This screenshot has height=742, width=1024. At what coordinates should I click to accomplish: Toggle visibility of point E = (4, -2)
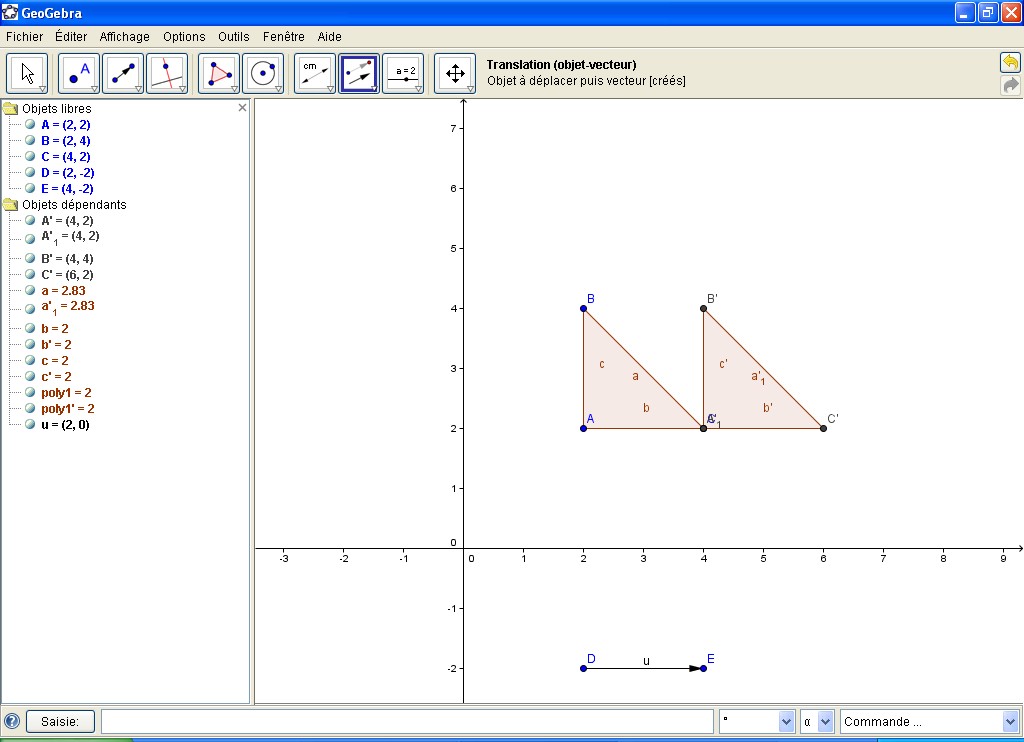click(30, 188)
